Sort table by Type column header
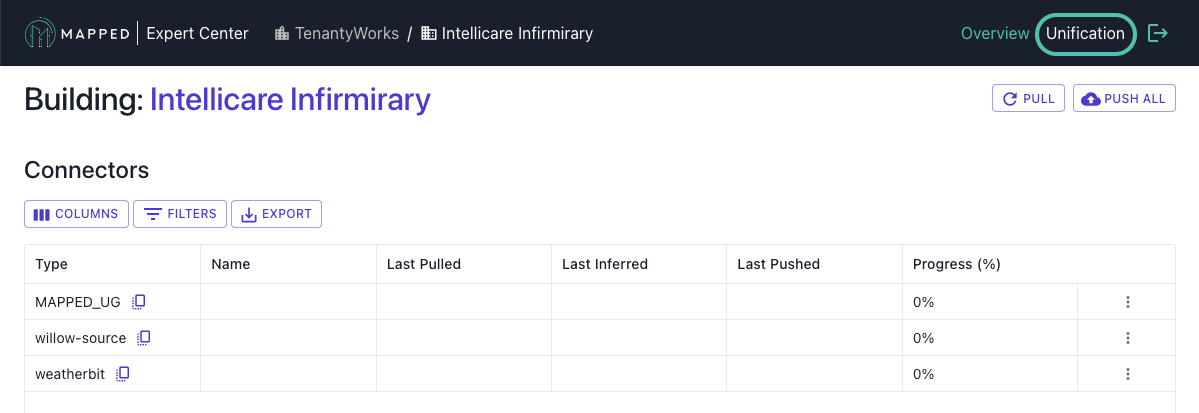The height and width of the screenshot is (413, 1199). point(51,265)
